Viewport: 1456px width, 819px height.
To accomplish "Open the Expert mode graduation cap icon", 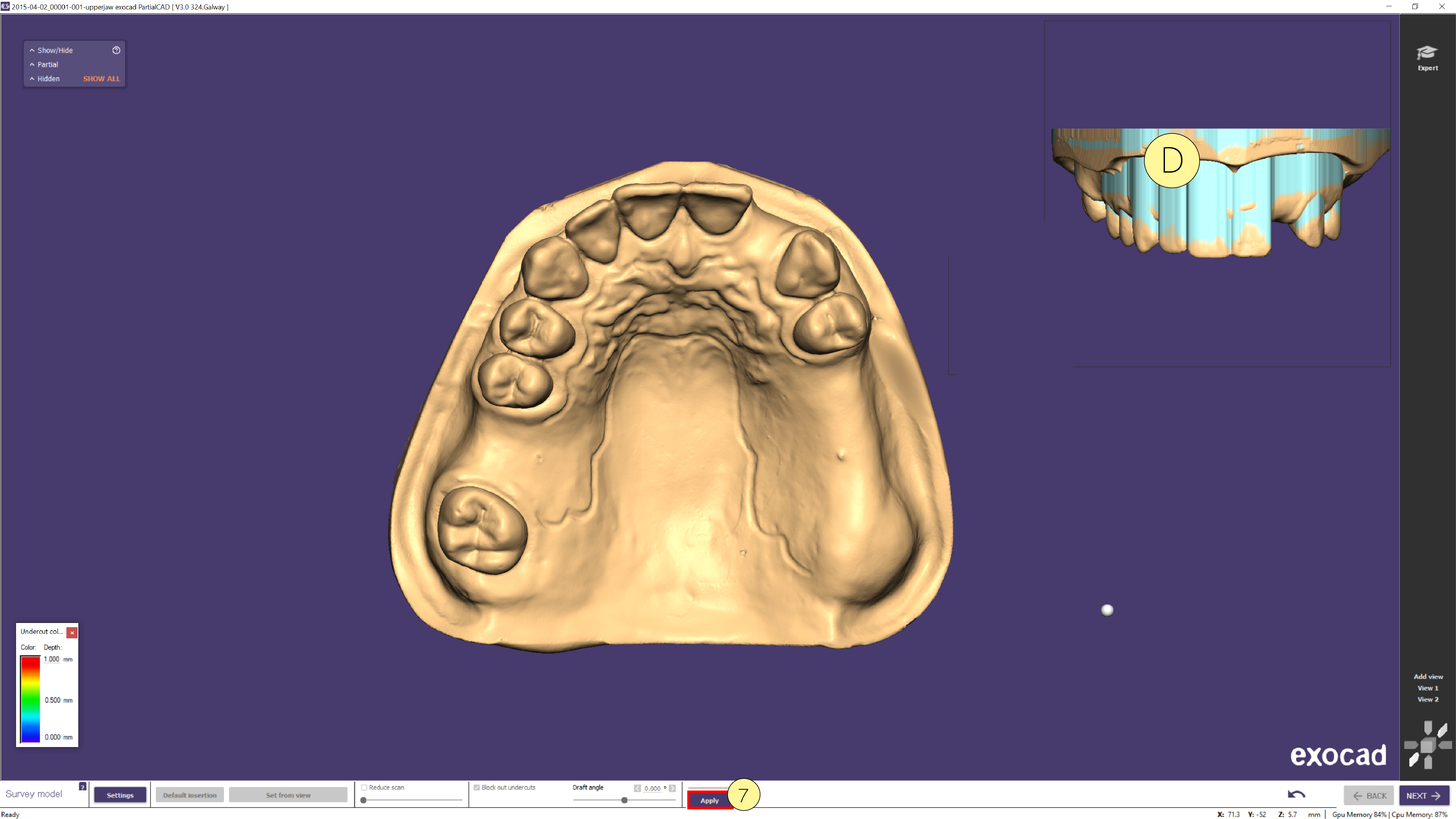I will click(1427, 52).
